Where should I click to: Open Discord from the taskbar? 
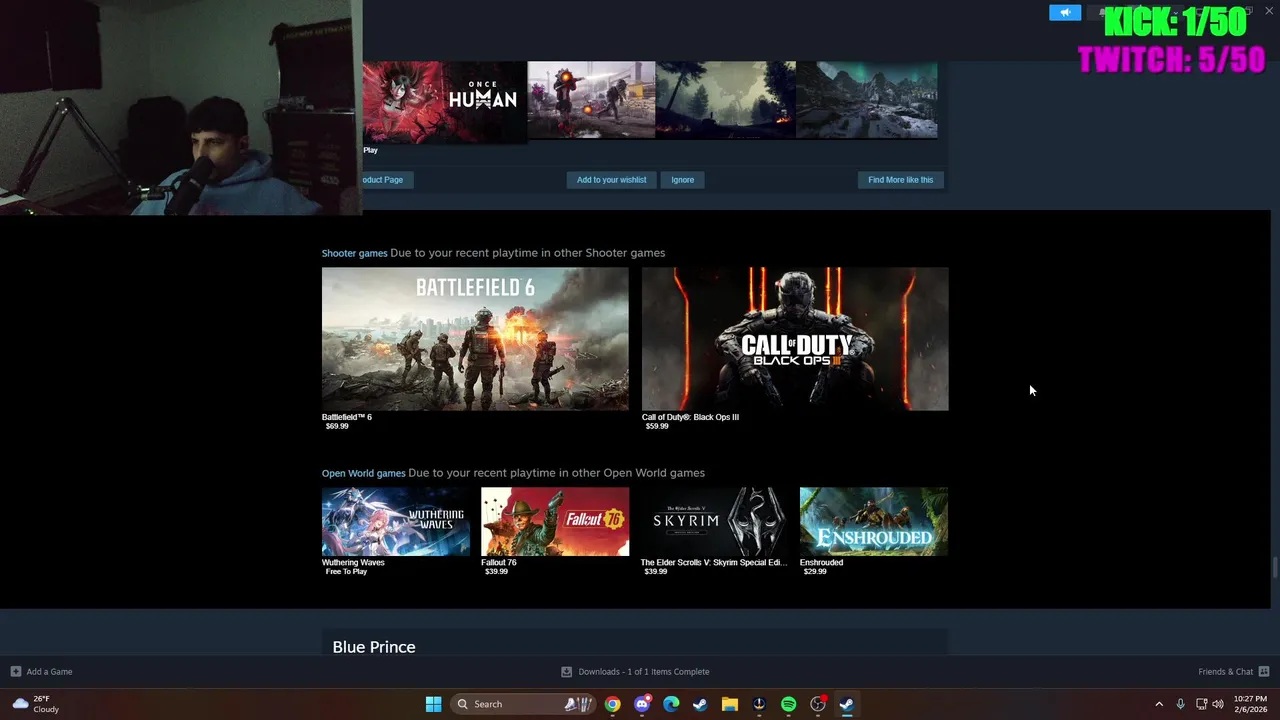pos(642,704)
